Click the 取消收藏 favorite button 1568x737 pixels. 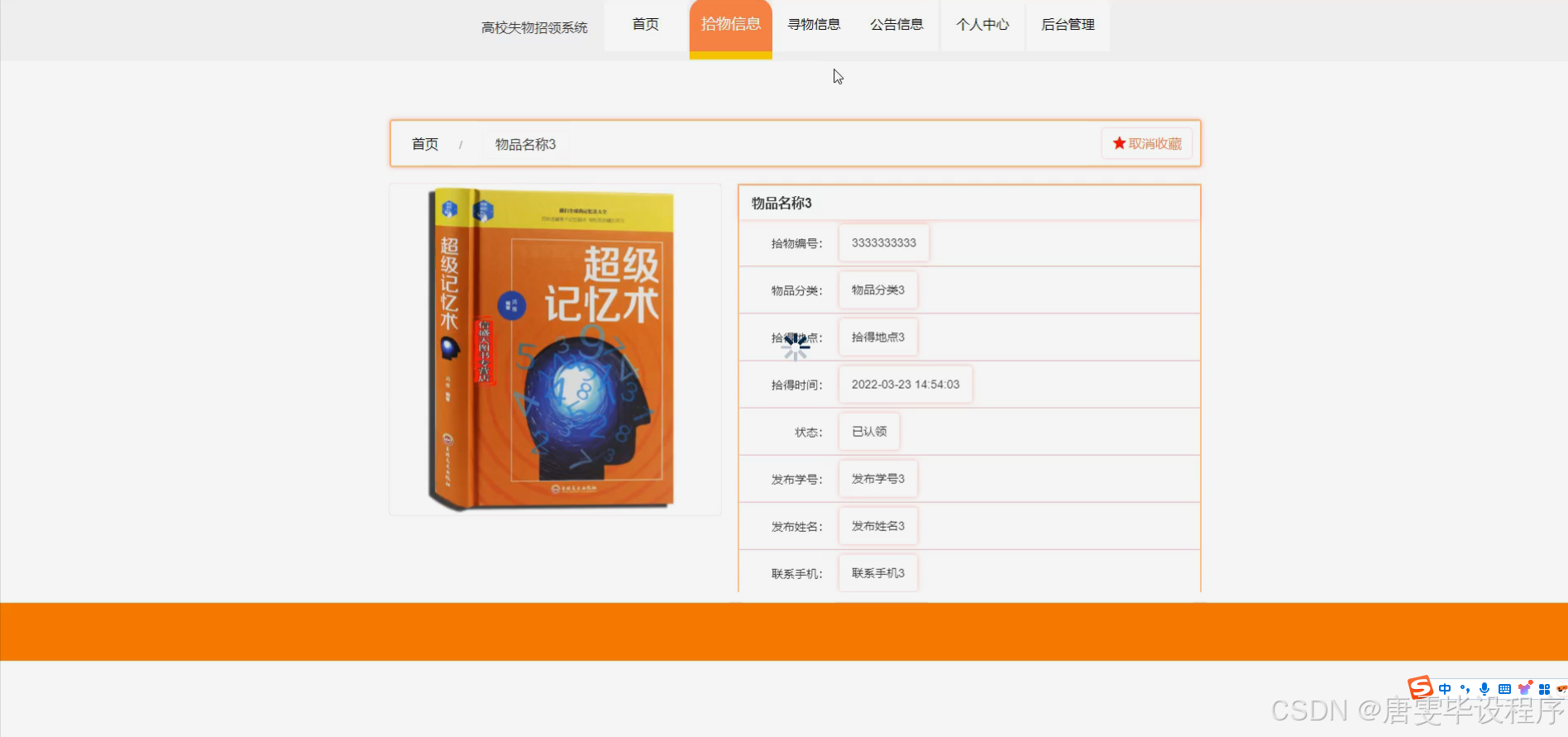[1147, 144]
